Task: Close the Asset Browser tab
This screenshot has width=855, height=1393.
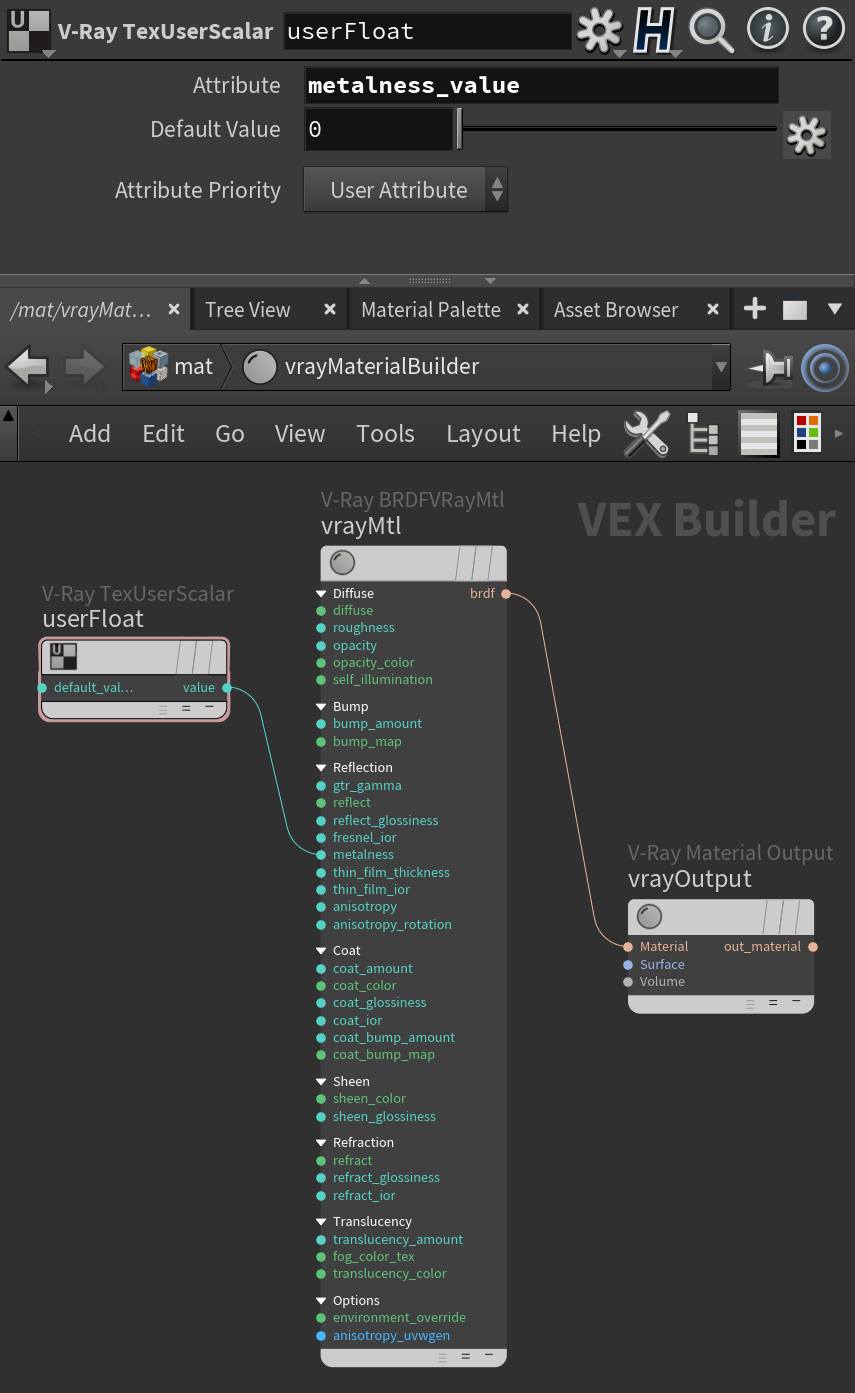Action: click(713, 310)
